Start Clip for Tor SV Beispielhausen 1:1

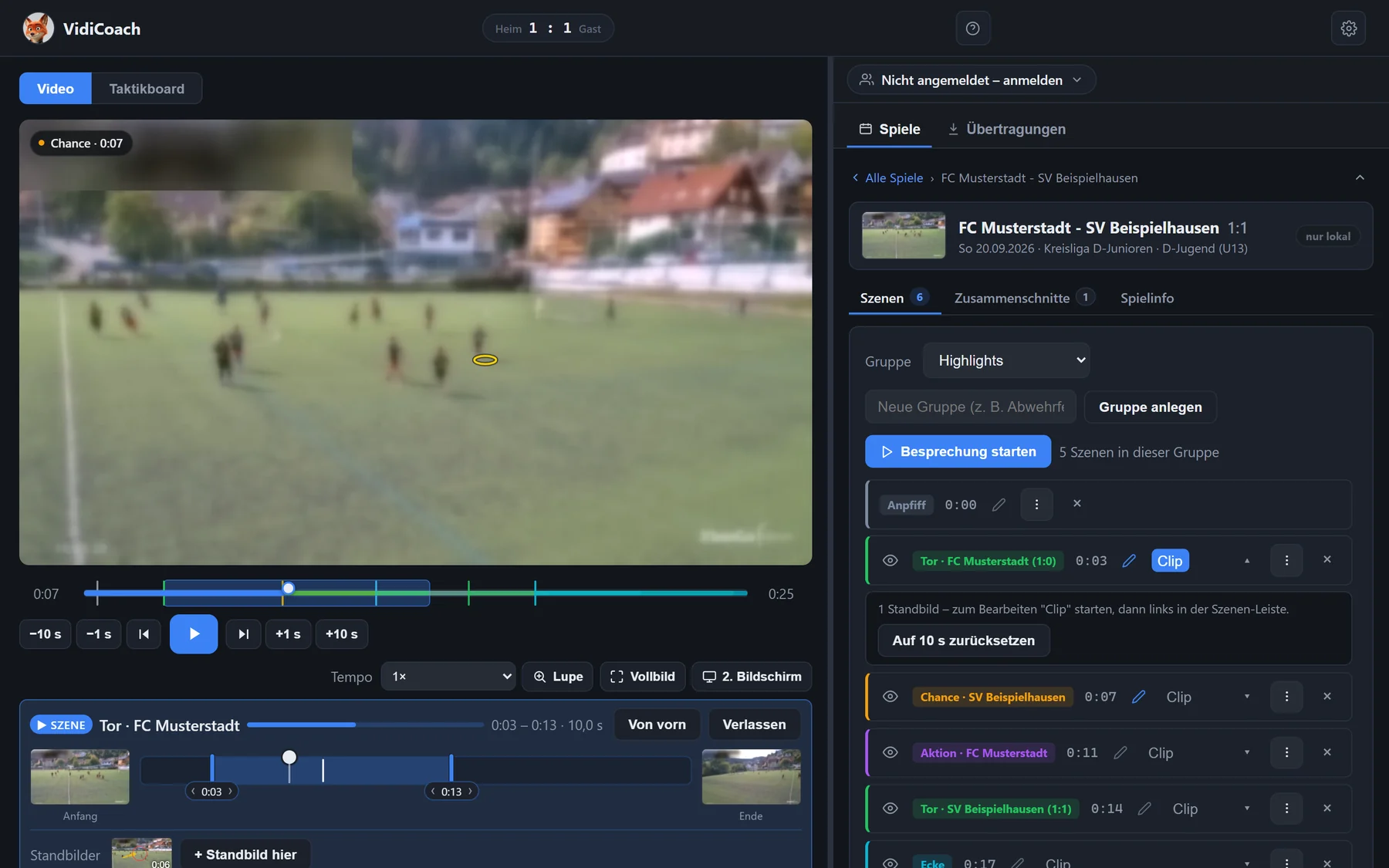(x=1185, y=809)
